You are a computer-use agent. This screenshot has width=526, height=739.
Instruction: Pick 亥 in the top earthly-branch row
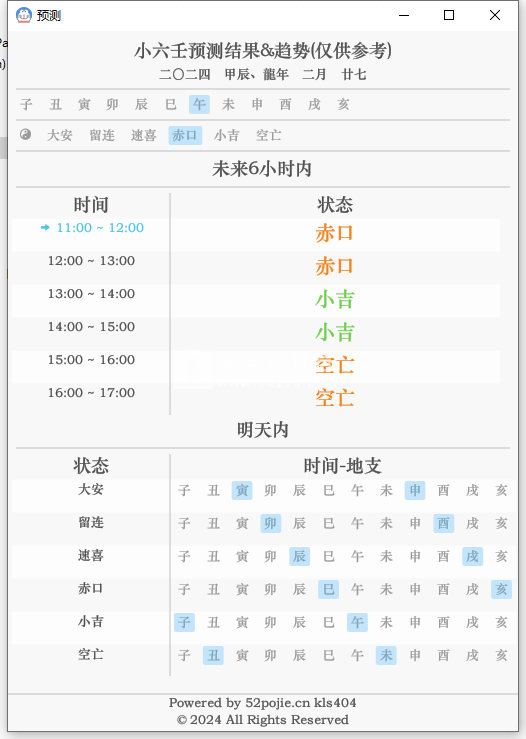pos(343,104)
